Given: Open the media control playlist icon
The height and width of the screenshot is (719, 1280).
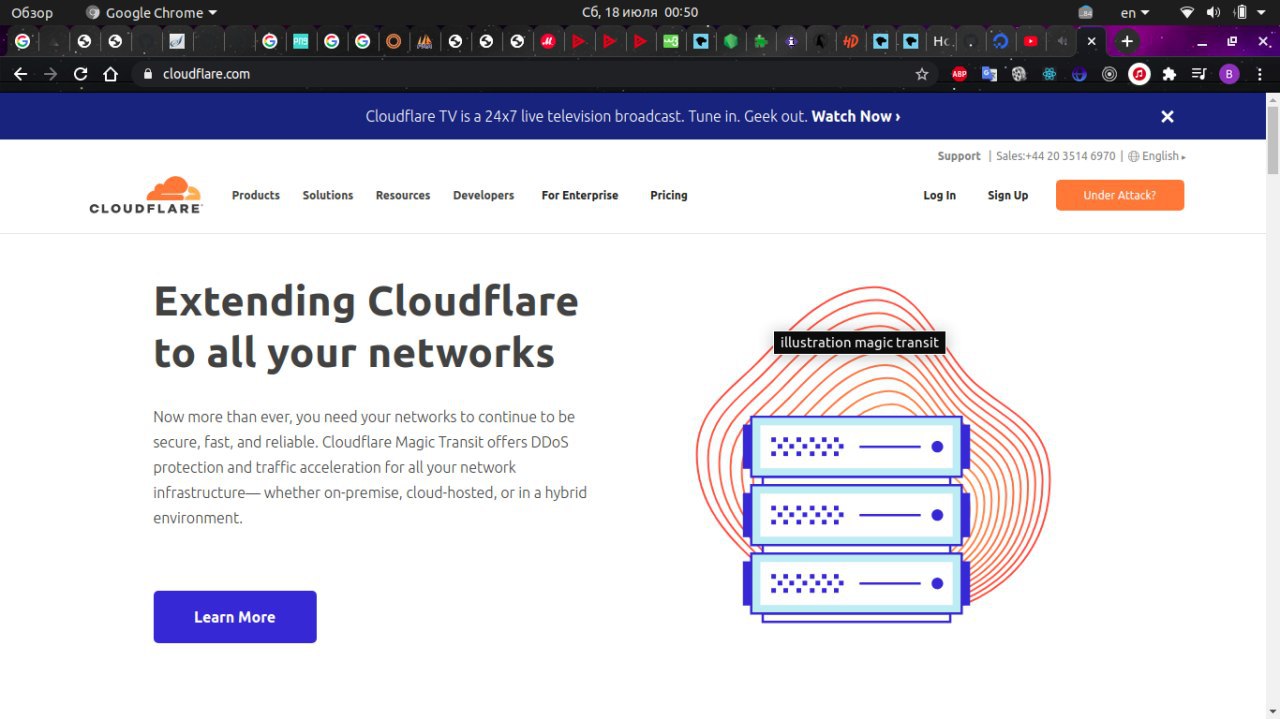Looking at the screenshot, I should 1199,74.
